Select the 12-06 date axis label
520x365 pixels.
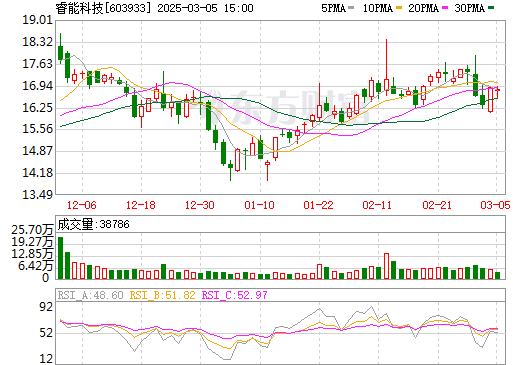click(82, 205)
